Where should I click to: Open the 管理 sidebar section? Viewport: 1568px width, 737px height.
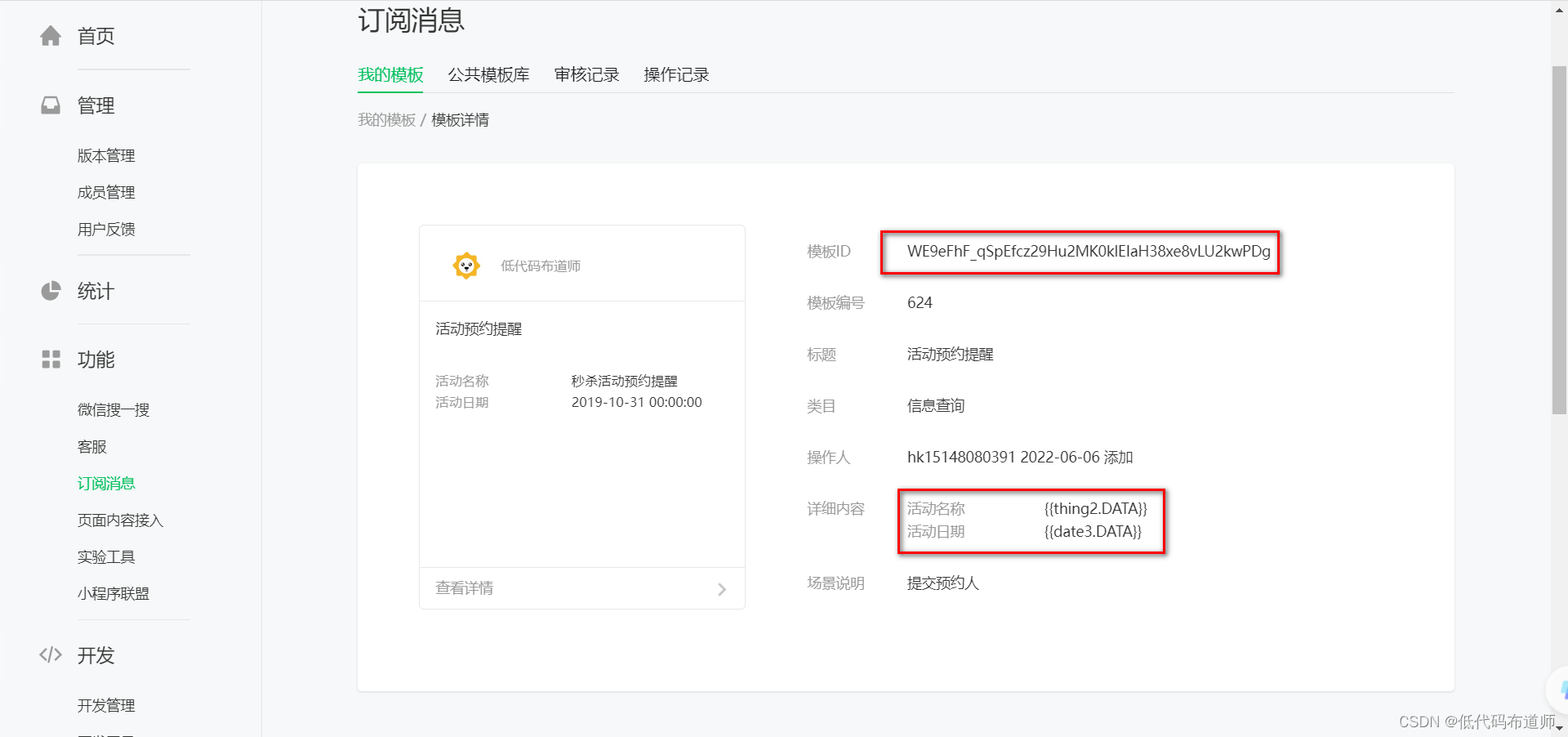pyautogui.click(x=96, y=105)
